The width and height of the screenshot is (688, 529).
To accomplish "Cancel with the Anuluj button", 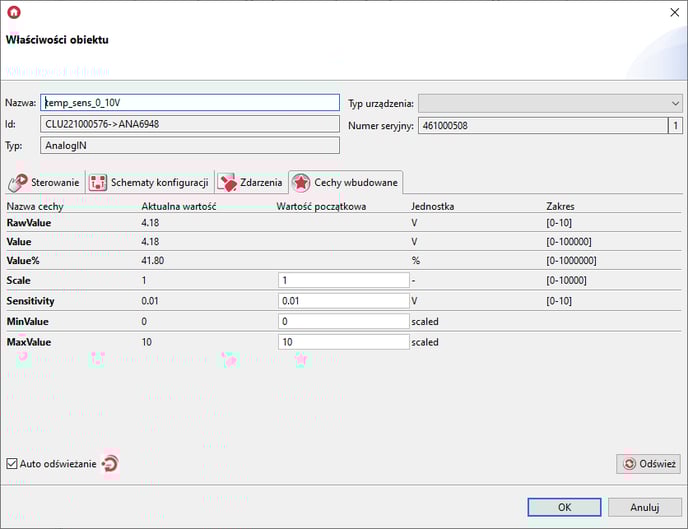I will pyautogui.click(x=645, y=508).
